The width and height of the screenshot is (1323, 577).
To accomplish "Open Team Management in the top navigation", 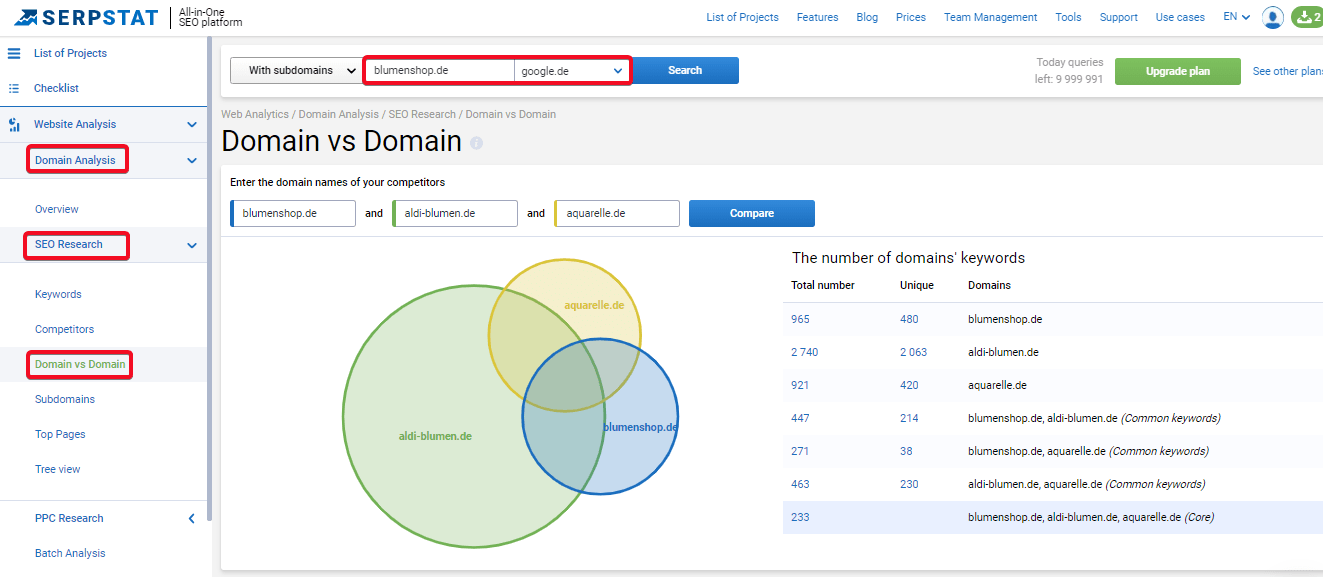I will pyautogui.click(x=991, y=17).
